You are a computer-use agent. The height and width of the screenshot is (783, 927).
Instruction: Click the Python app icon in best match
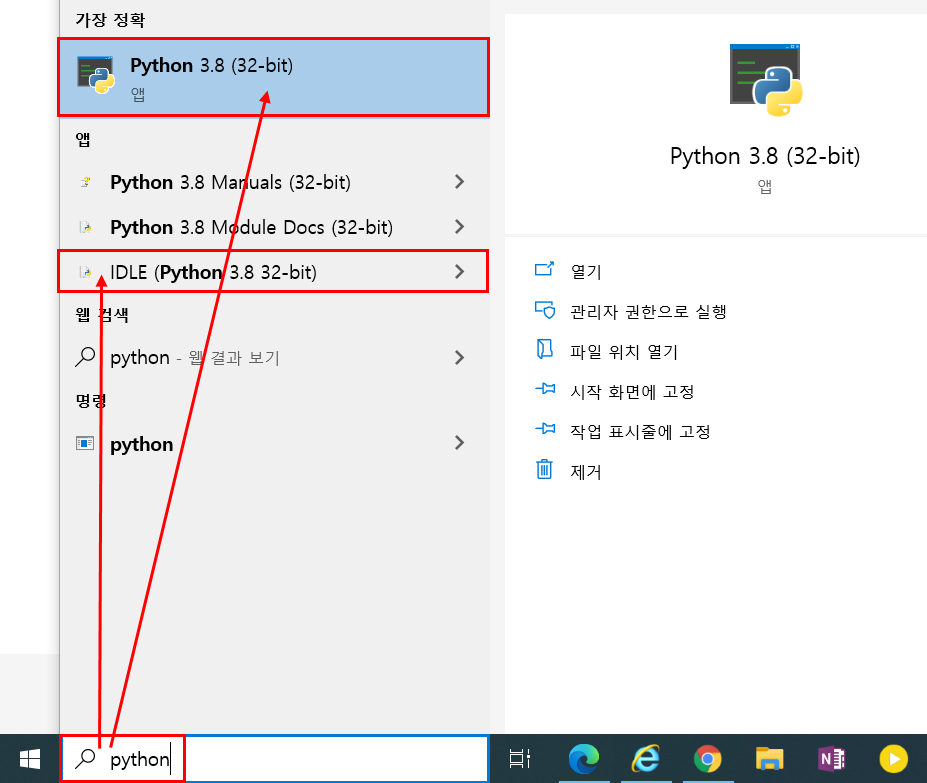pos(96,75)
